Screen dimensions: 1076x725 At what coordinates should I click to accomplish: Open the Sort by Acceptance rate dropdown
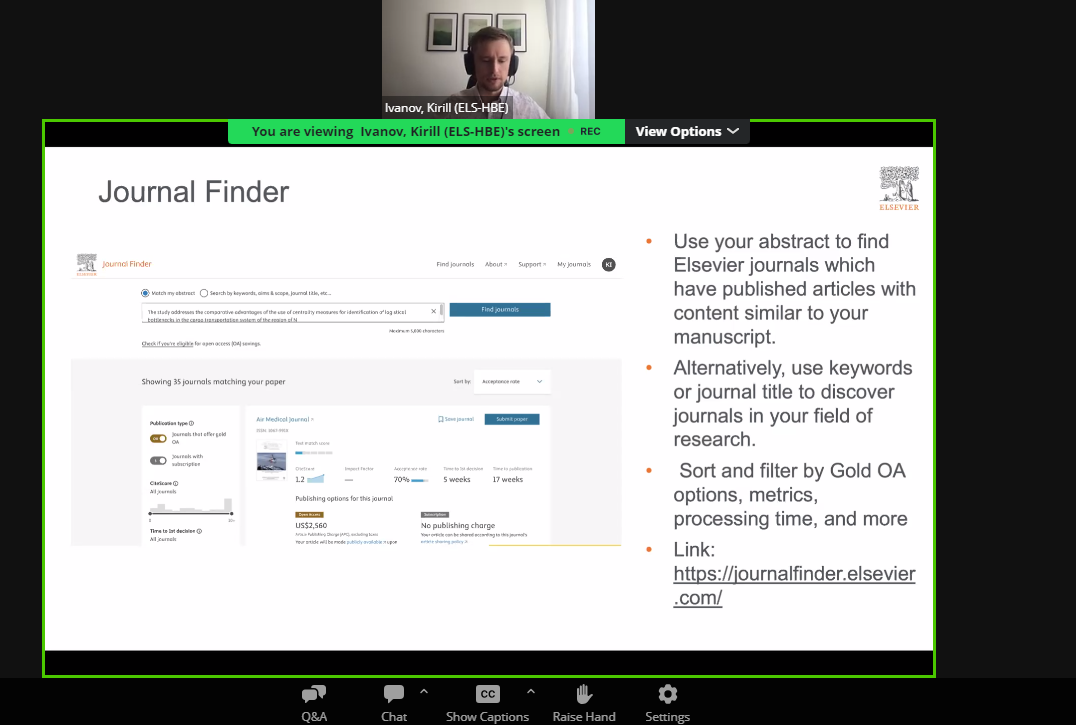pos(512,381)
